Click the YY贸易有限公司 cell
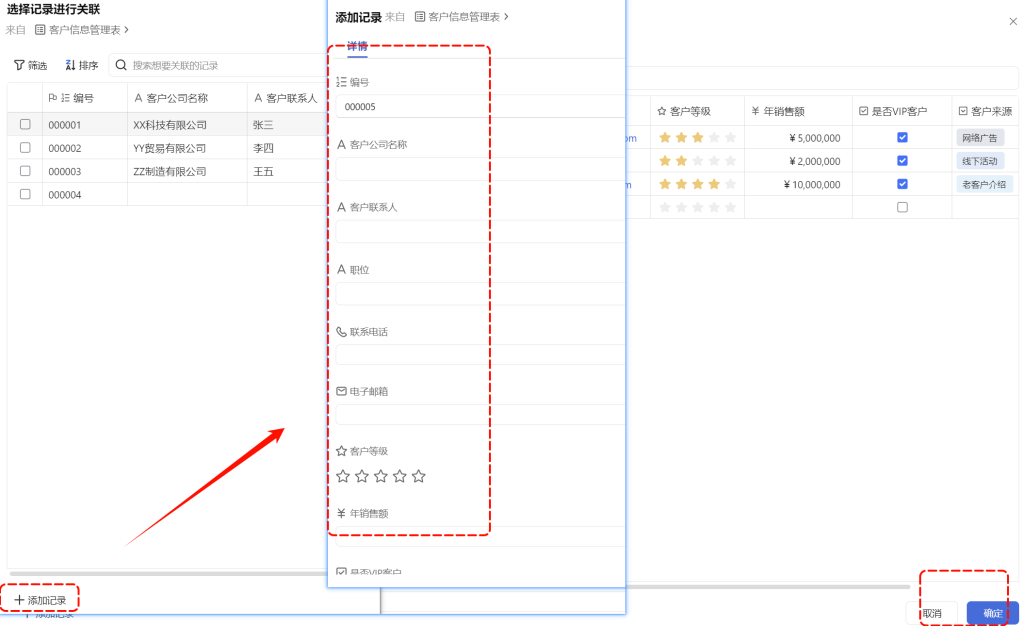 (x=187, y=148)
